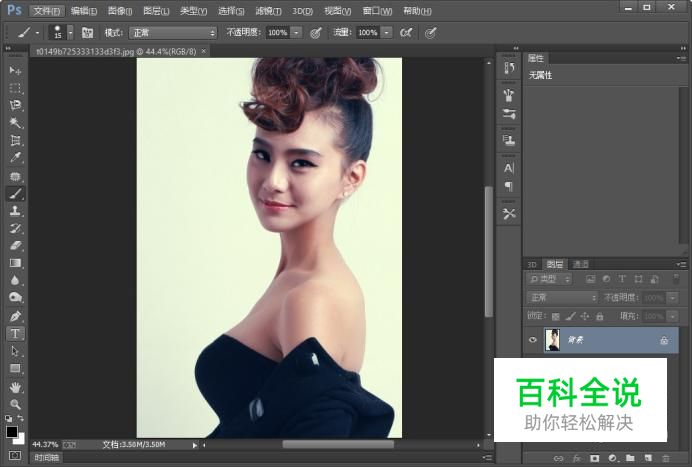Select the Lasso tool
The image size is (692, 467).
point(15,105)
